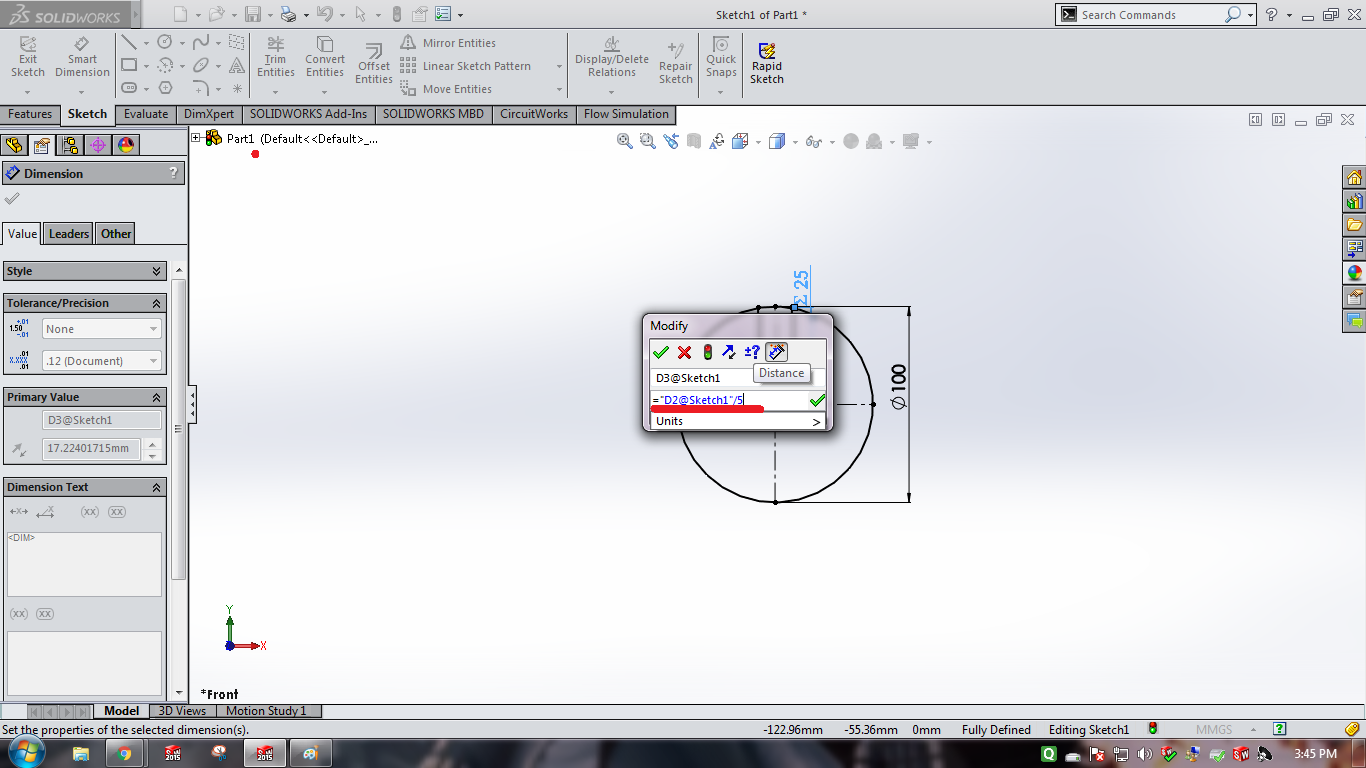1366x768 pixels.
Task: Open the Motion Study 1 tab
Action: pos(266,711)
